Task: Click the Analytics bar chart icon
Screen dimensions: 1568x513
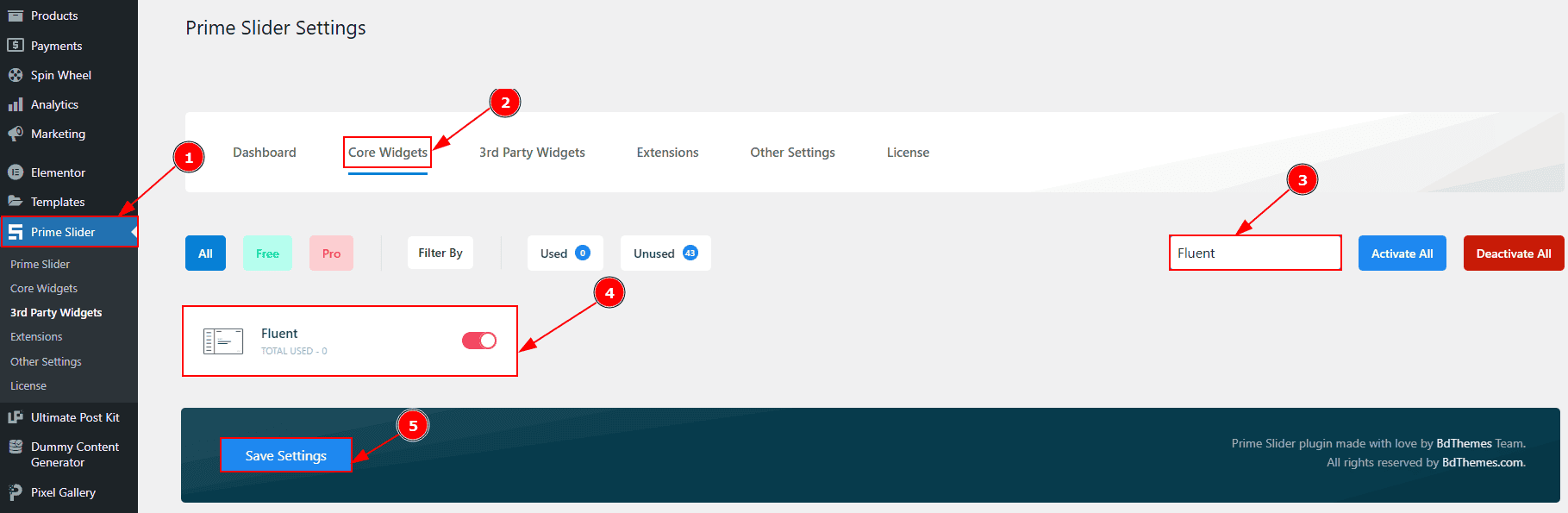Action: coord(16,104)
